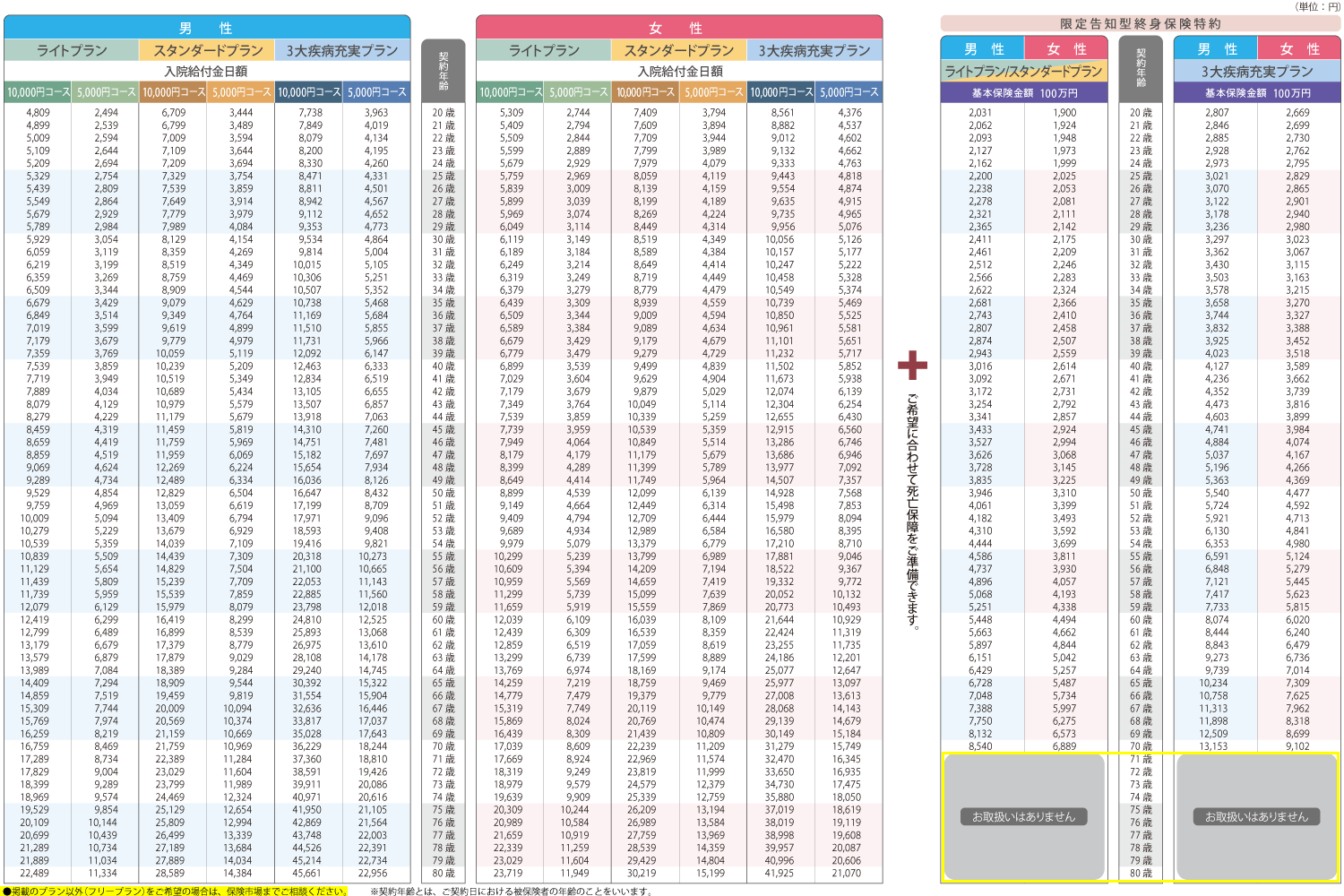Click 入院給付金日額 header in the female table
Image resolution: width=1344 pixels, height=896 pixels.
679,72
